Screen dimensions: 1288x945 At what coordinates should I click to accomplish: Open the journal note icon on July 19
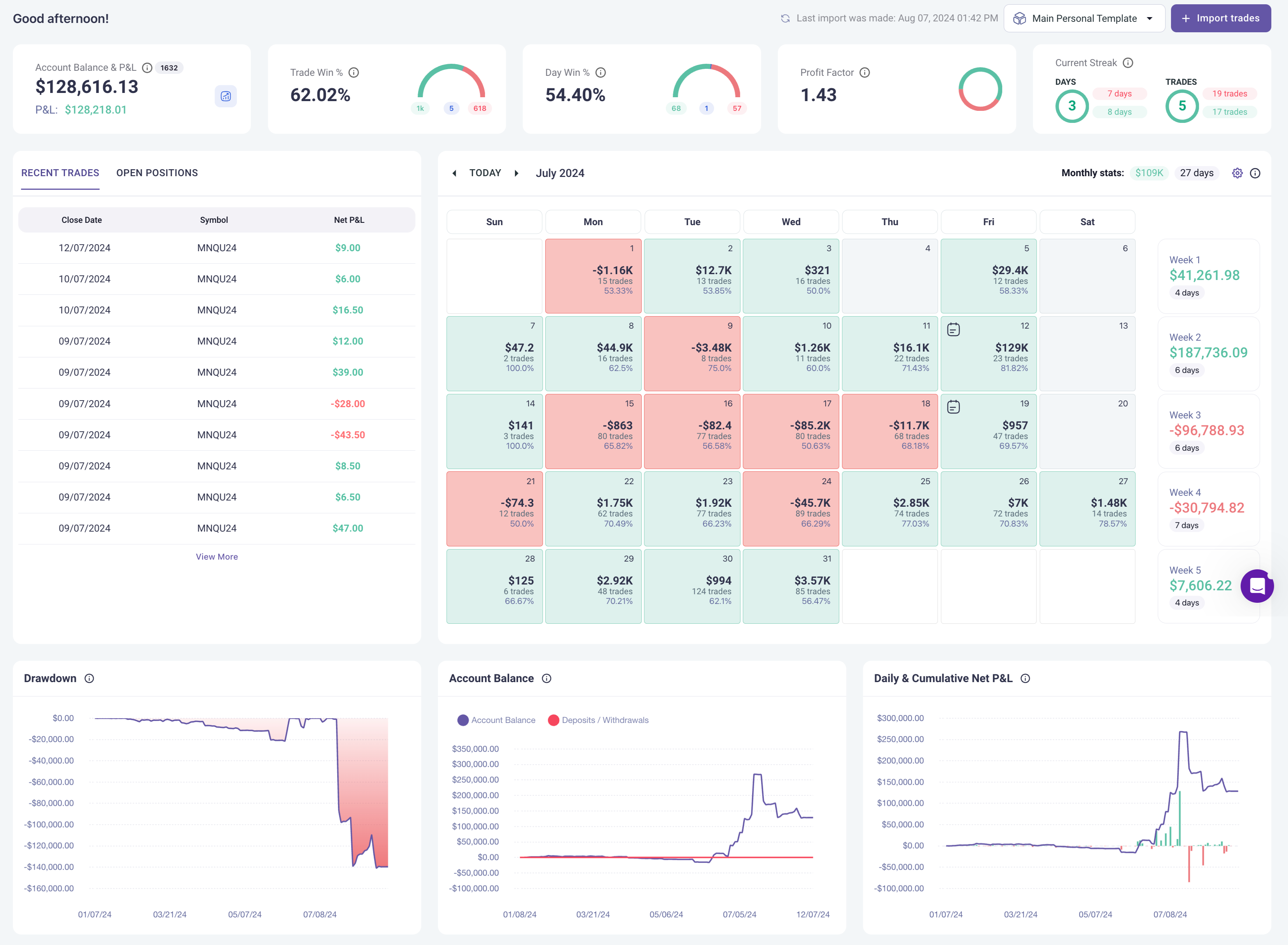pos(954,407)
